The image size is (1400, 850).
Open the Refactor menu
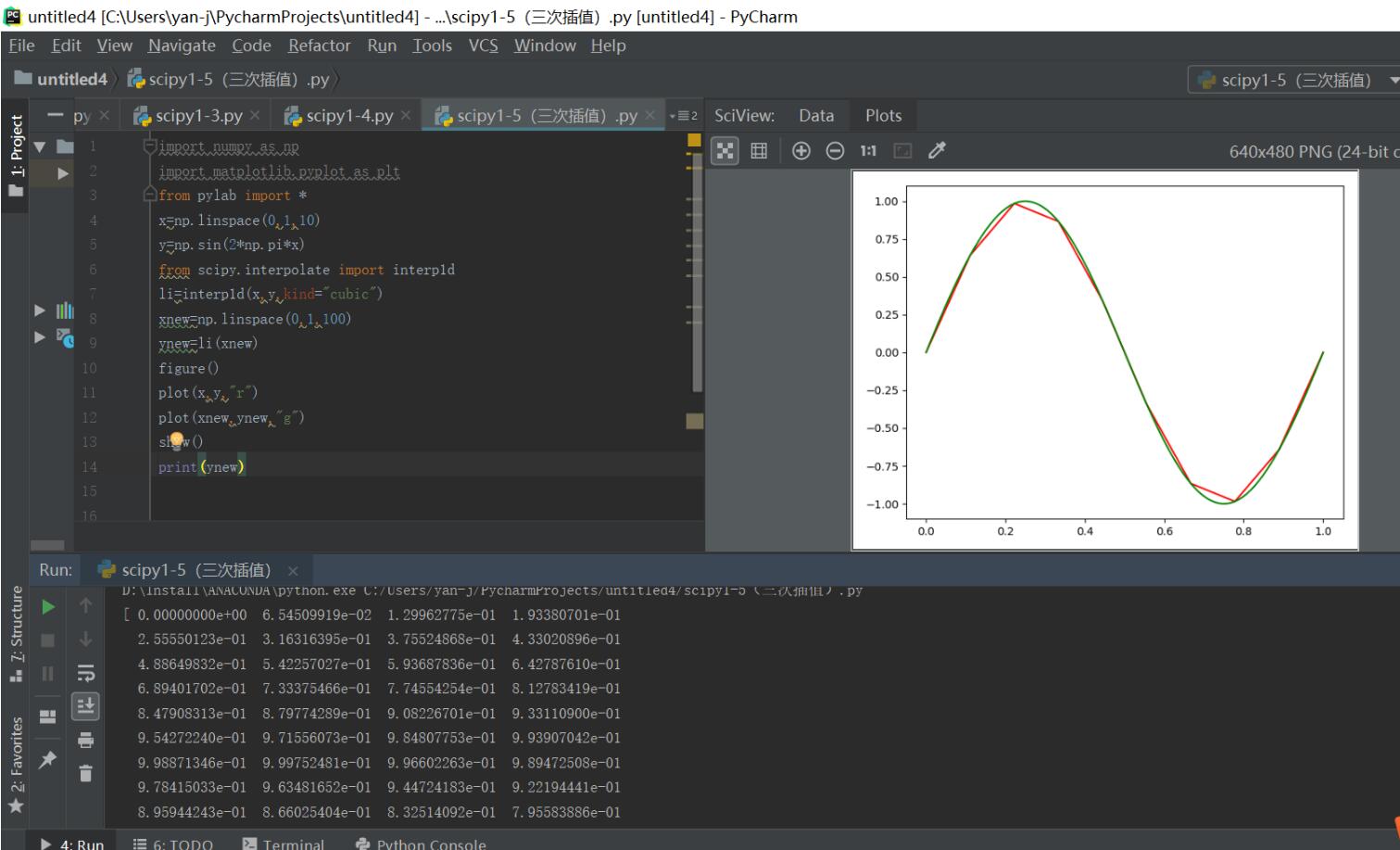[319, 44]
